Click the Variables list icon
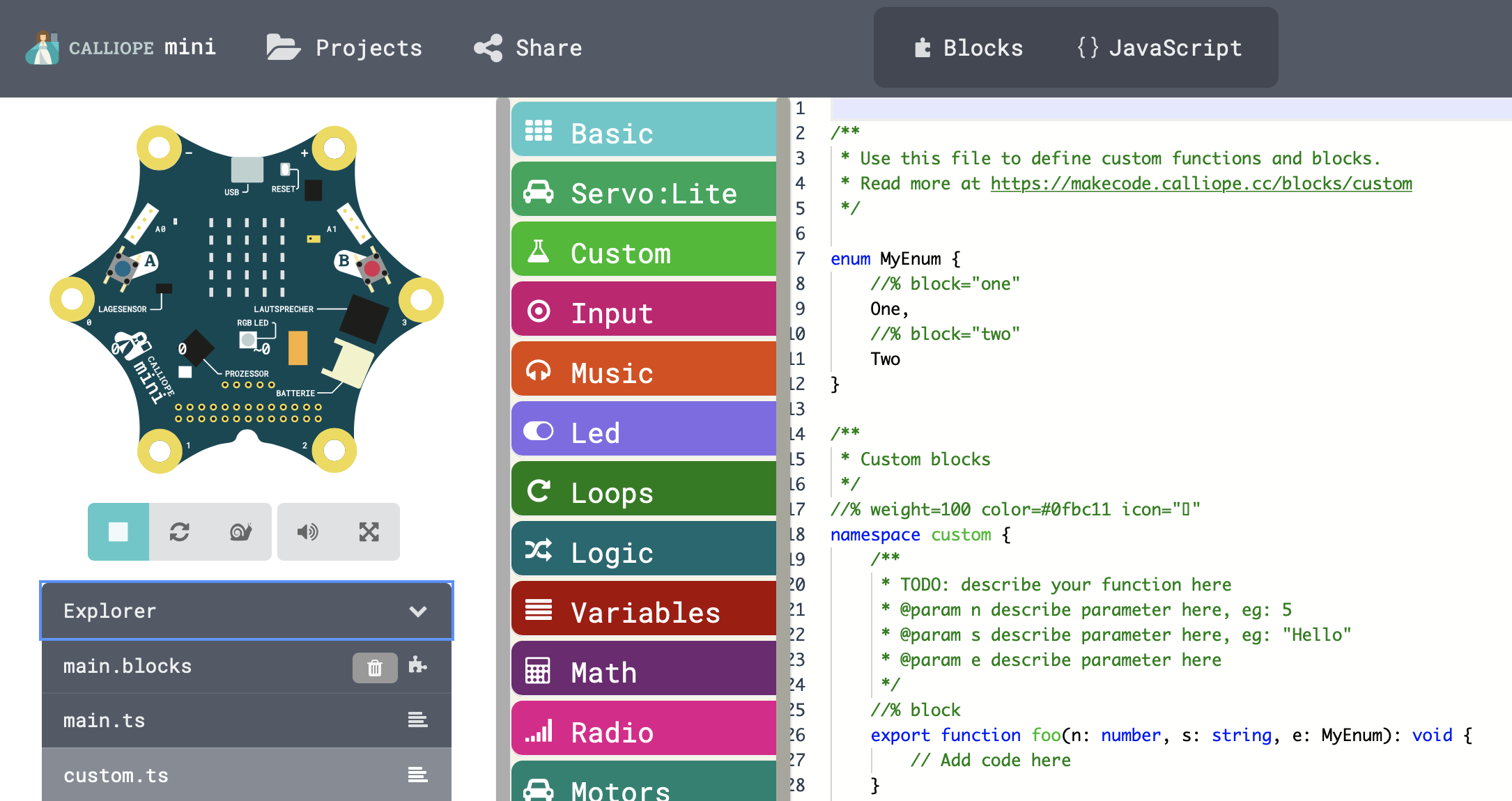This screenshot has width=1512, height=801. point(539,609)
